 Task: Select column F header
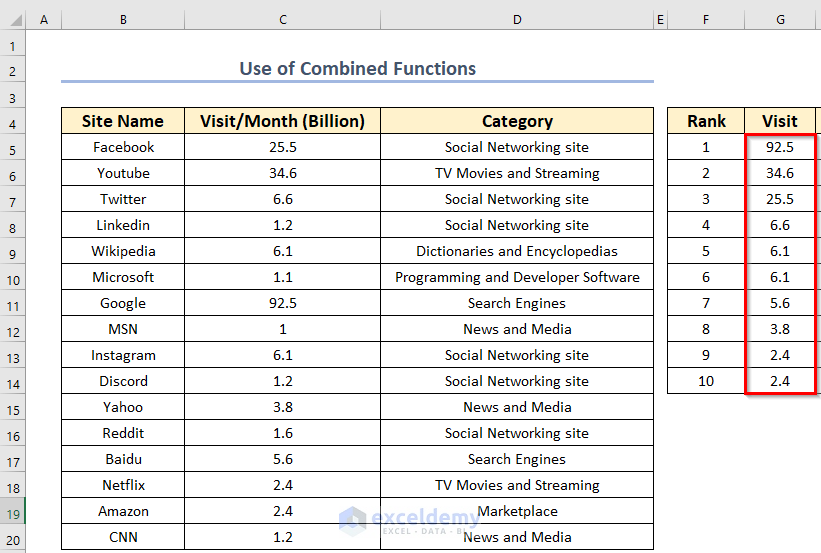tap(706, 20)
